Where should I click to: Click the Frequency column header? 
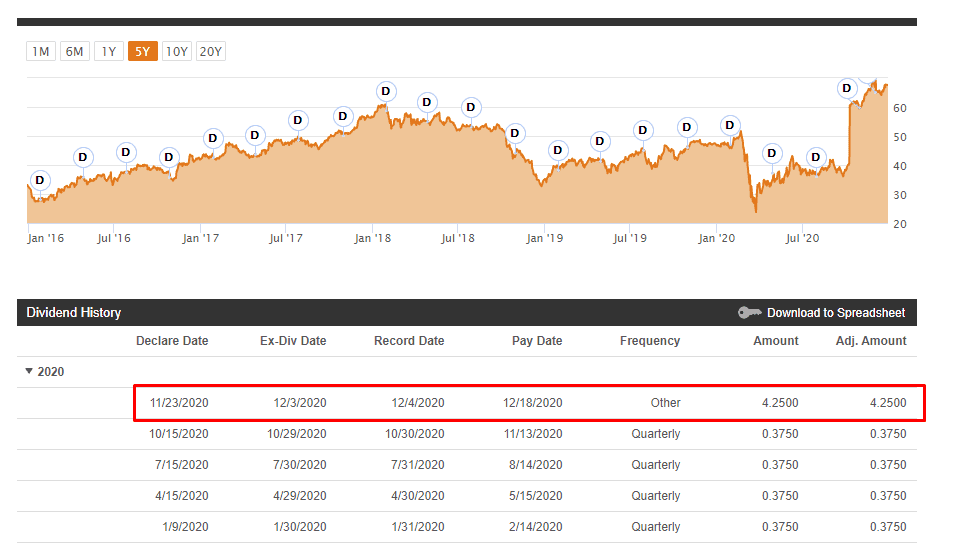tap(649, 340)
